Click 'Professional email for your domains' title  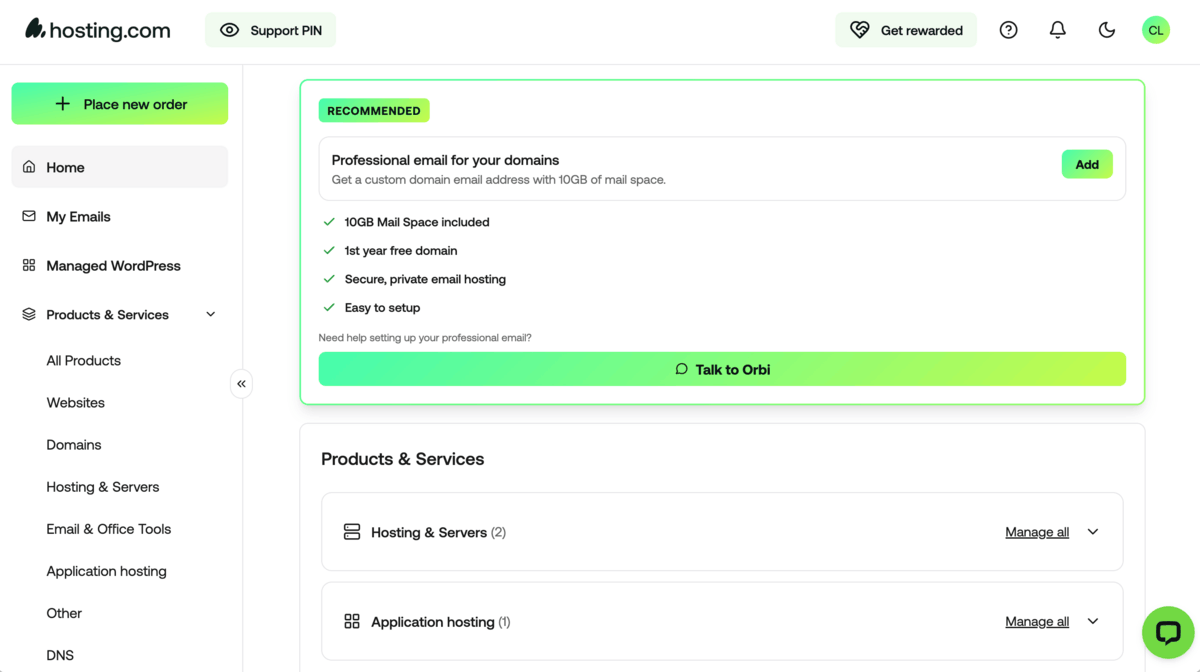[445, 160]
